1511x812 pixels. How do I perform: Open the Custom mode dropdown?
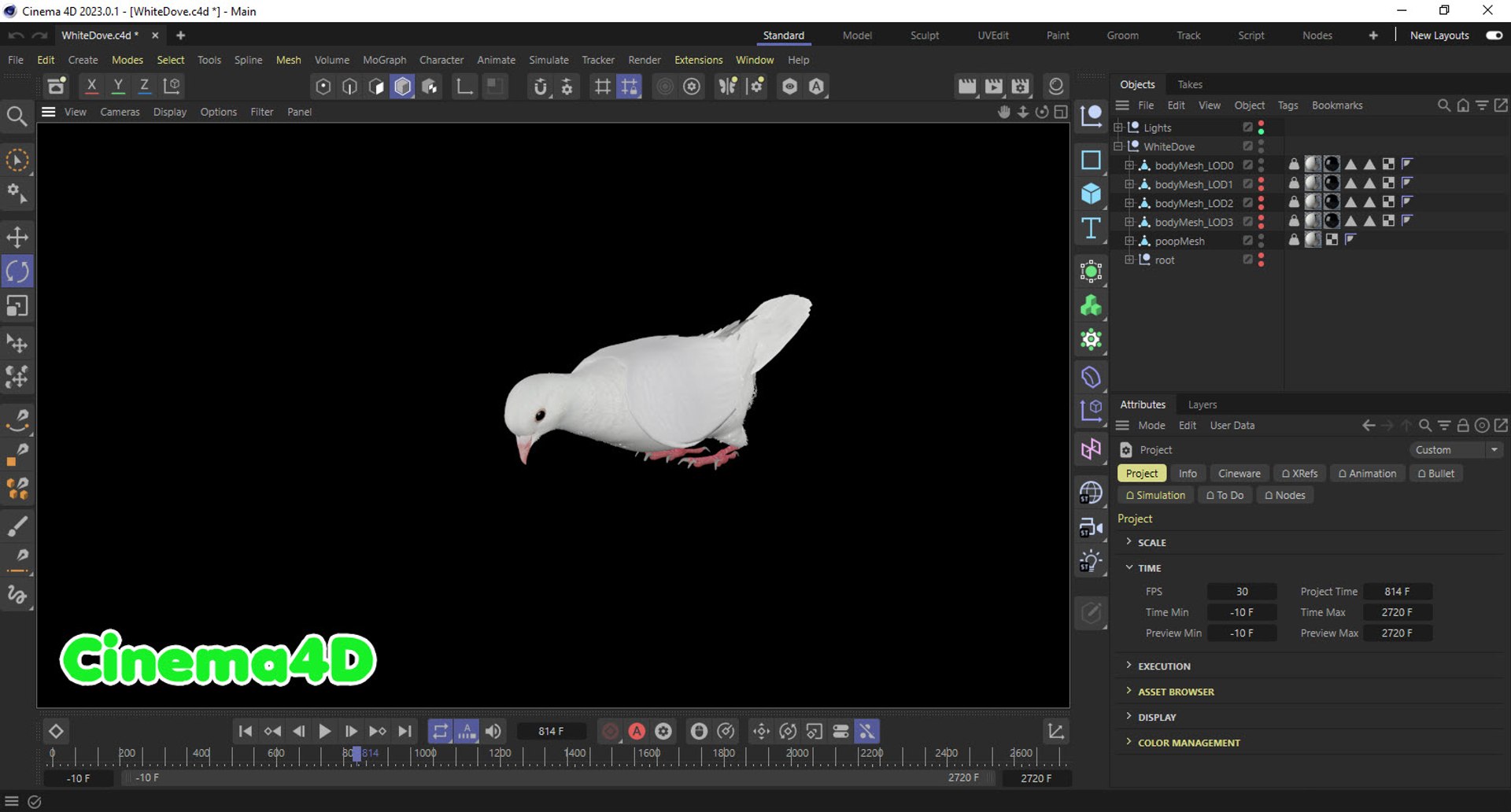pos(1455,450)
